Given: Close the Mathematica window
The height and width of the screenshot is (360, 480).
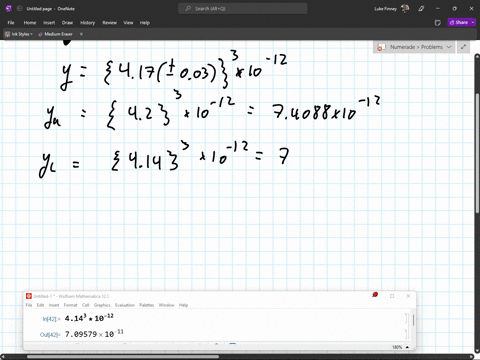Looking at the screenshot, I should click(x=408, y=296).
